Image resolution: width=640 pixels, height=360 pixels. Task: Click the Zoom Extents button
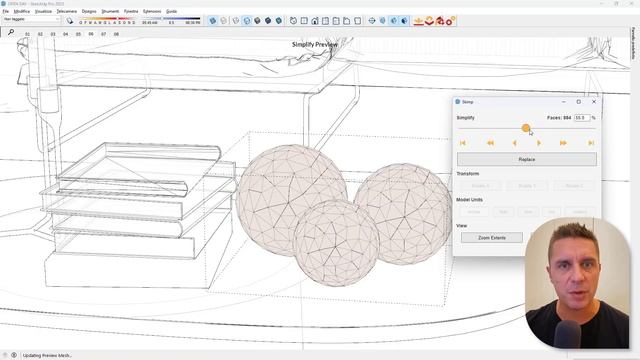click(492, 238)
